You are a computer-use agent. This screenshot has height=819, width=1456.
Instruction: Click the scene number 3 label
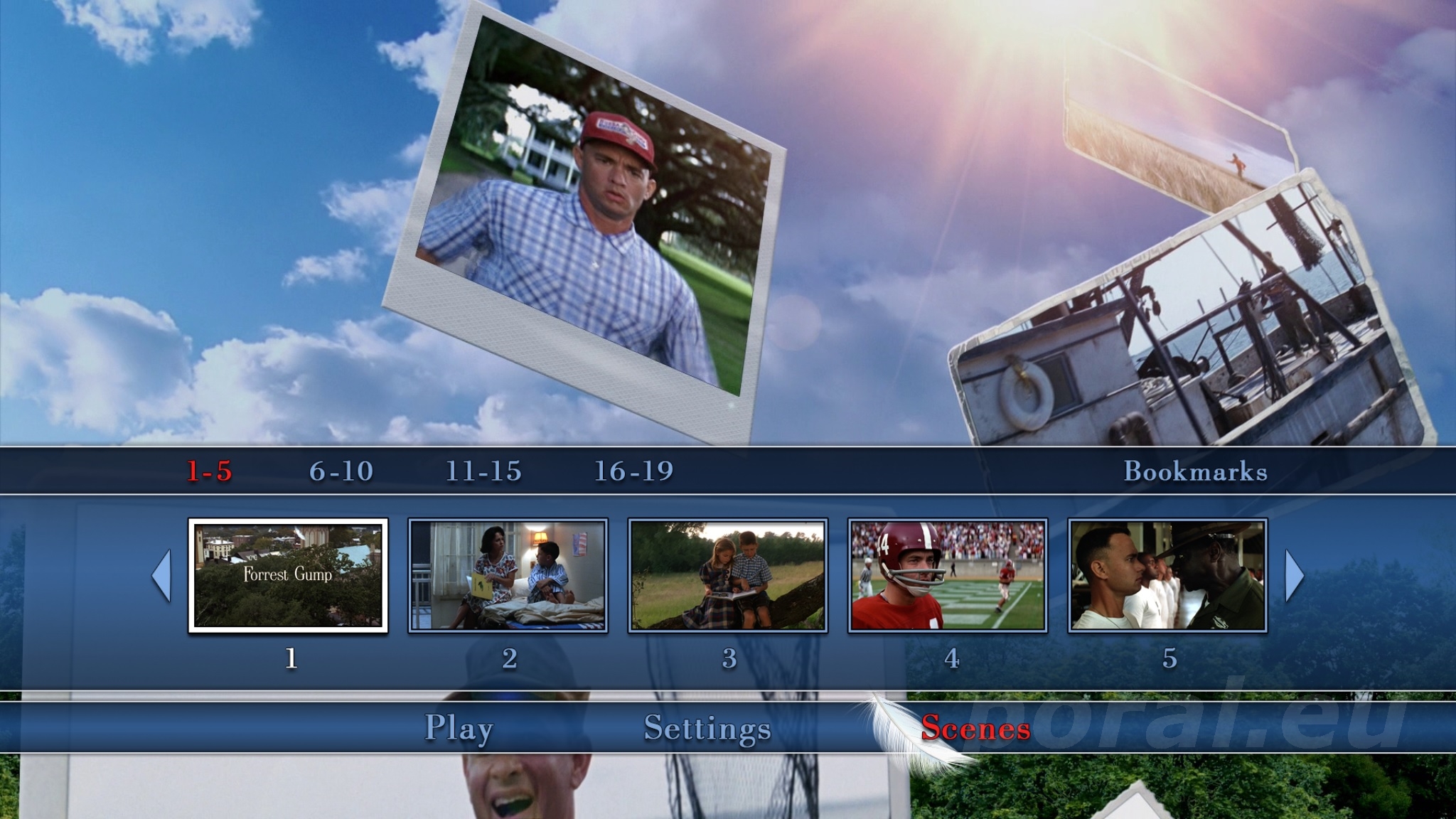click(x=729, y=659)
